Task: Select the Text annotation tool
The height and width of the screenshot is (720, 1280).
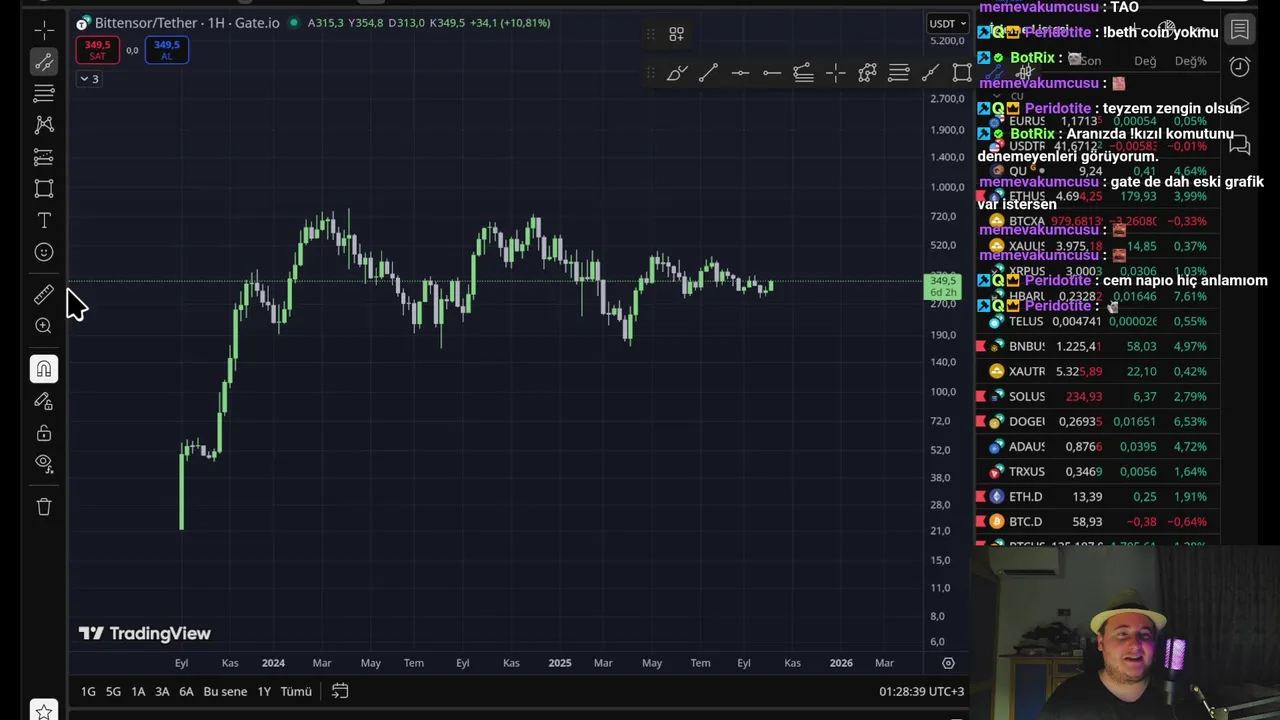Action: (44, 220)
